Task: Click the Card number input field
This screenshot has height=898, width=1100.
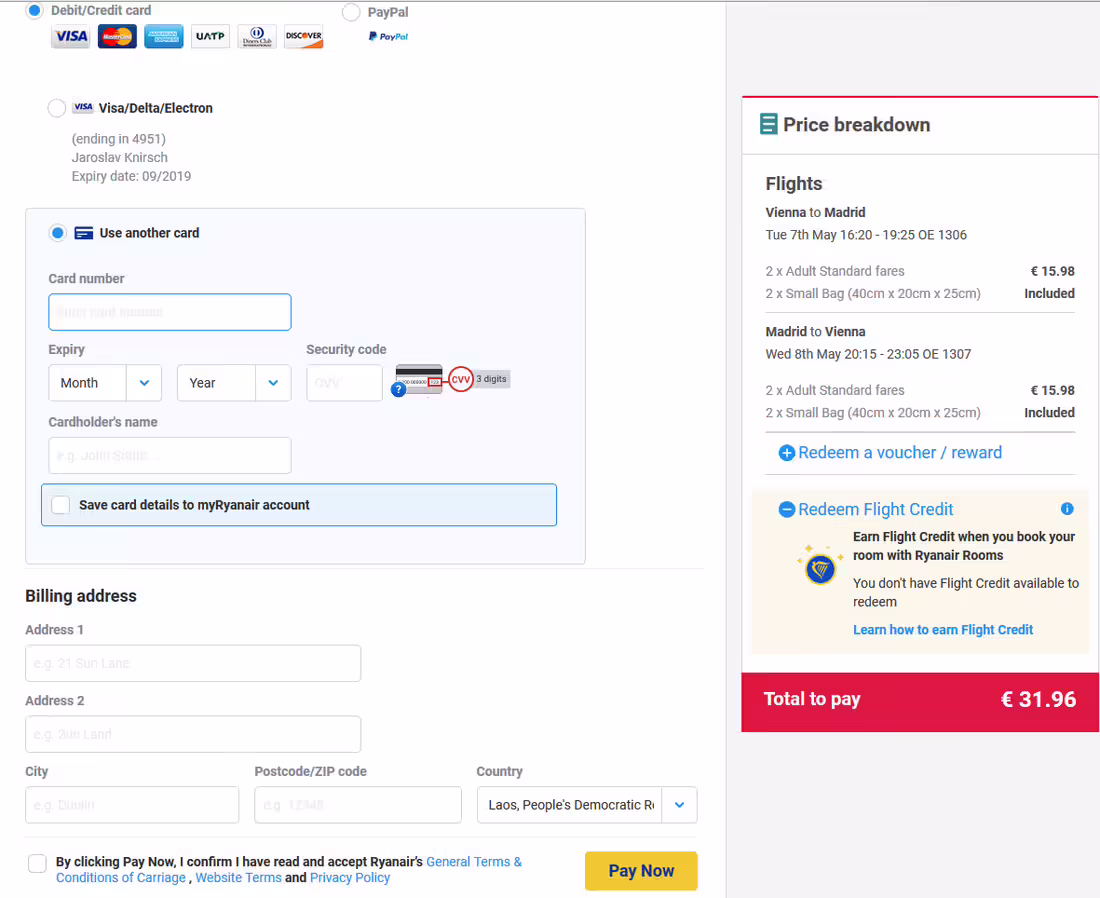Action: (170, 312)
